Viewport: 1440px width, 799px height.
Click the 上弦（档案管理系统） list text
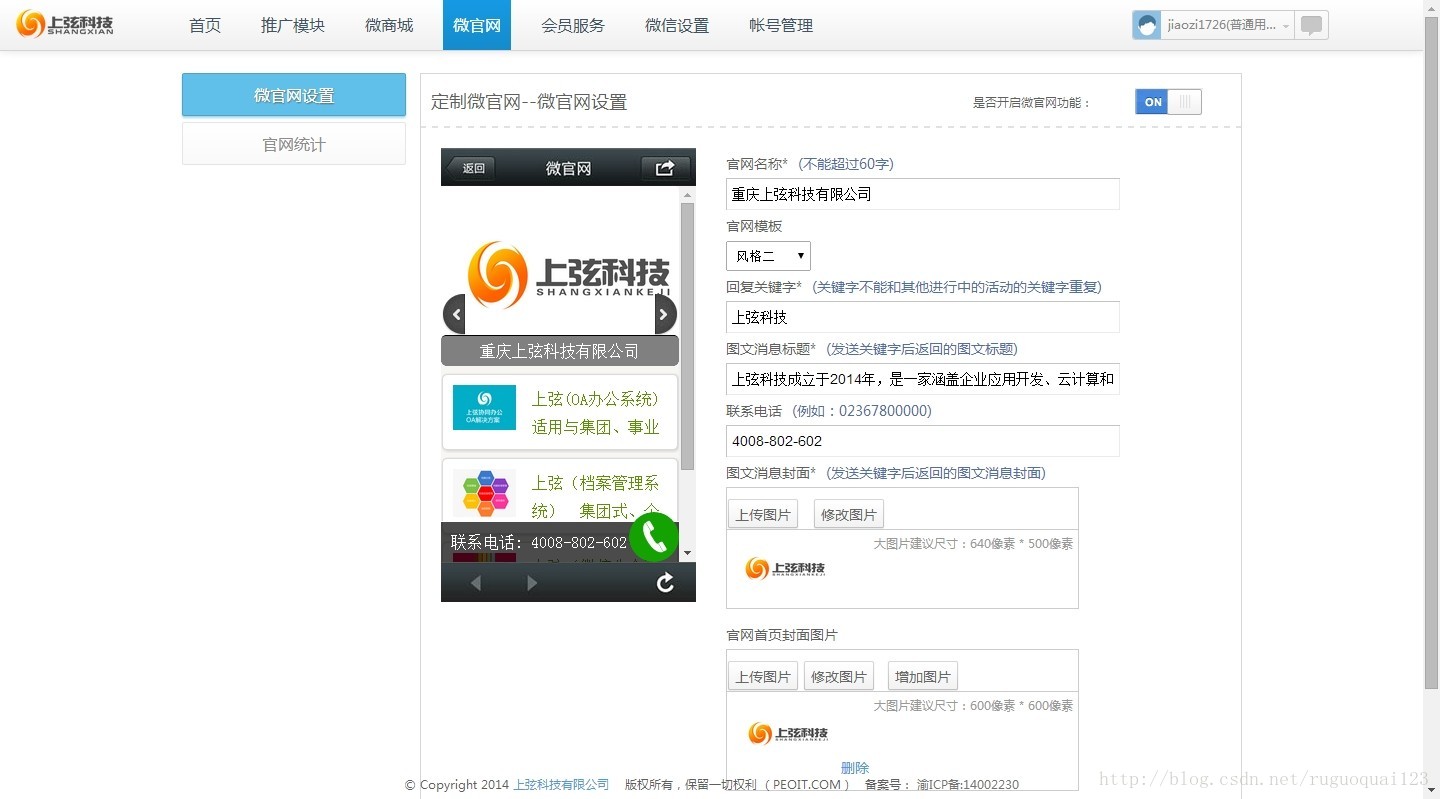click(596, 497)
